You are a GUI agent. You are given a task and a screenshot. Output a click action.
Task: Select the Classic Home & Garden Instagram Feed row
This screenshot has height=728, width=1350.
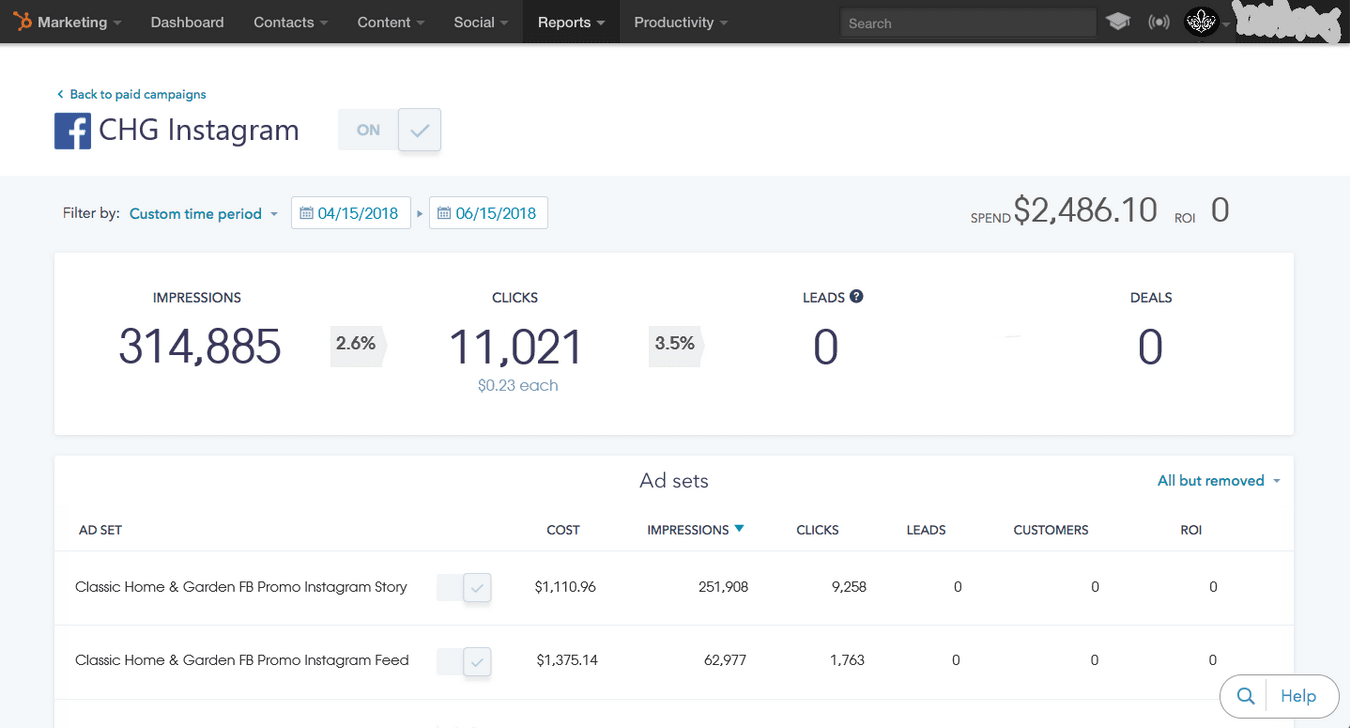pyautogui.click(x=674, y=661)
